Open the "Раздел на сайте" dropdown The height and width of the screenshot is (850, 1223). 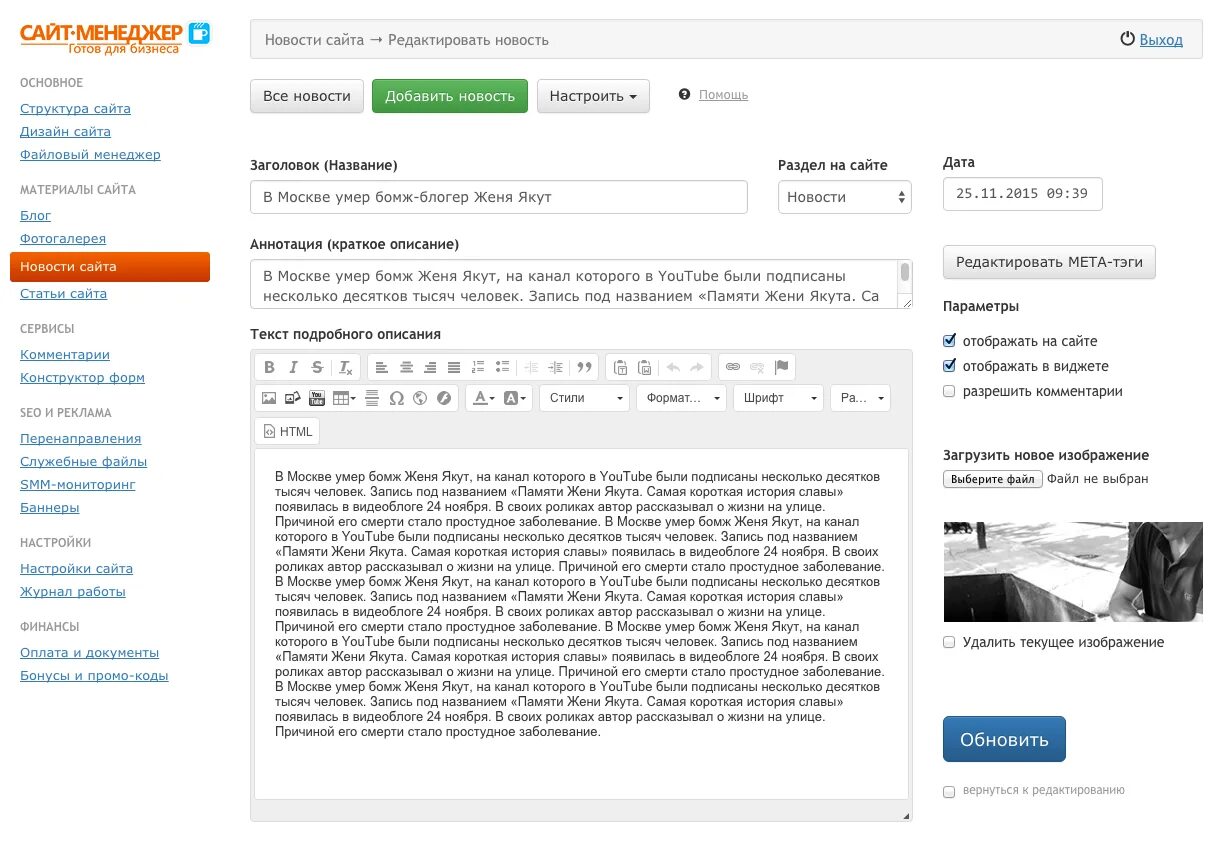(844, 197)
